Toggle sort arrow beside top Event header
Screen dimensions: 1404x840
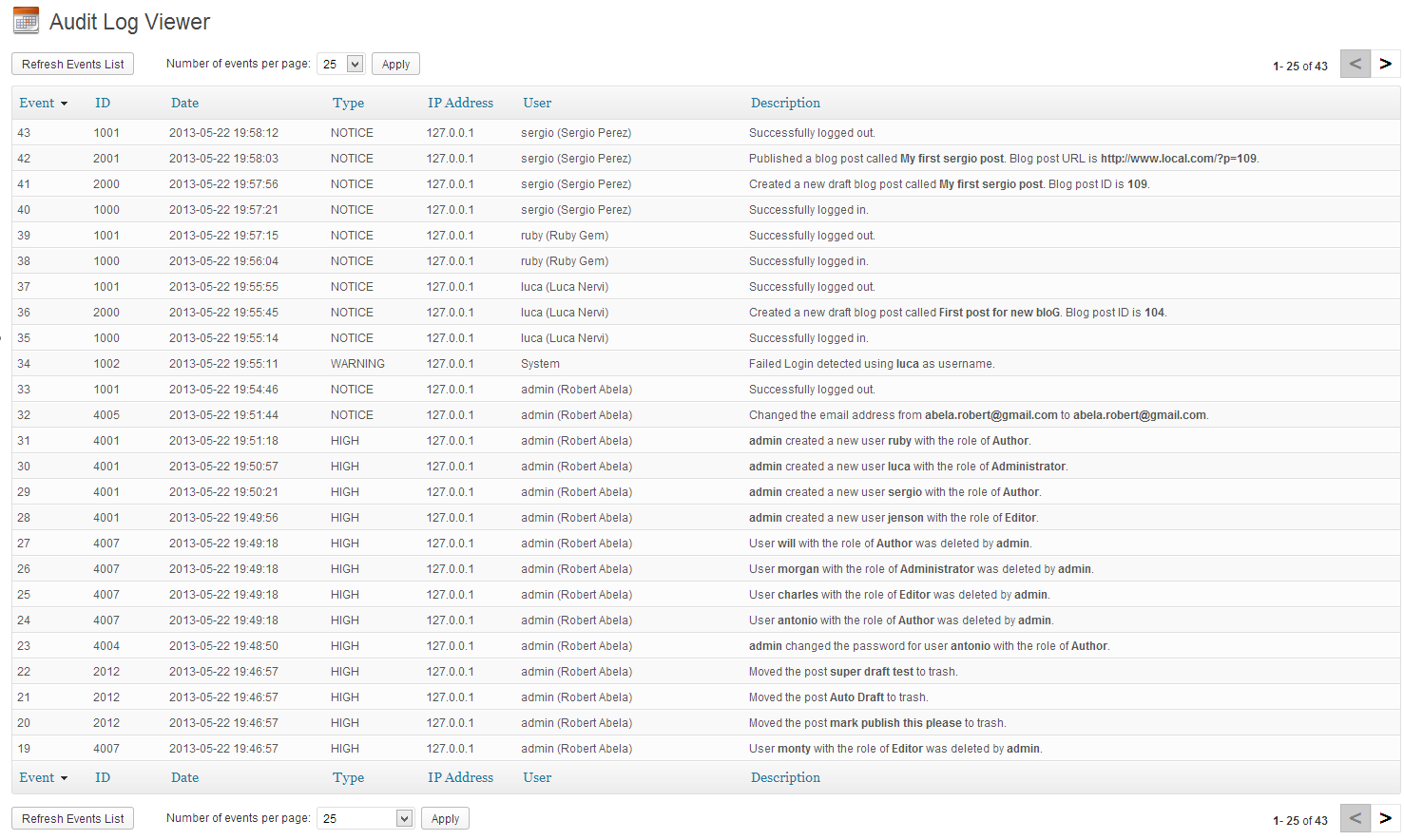point(64,104)
